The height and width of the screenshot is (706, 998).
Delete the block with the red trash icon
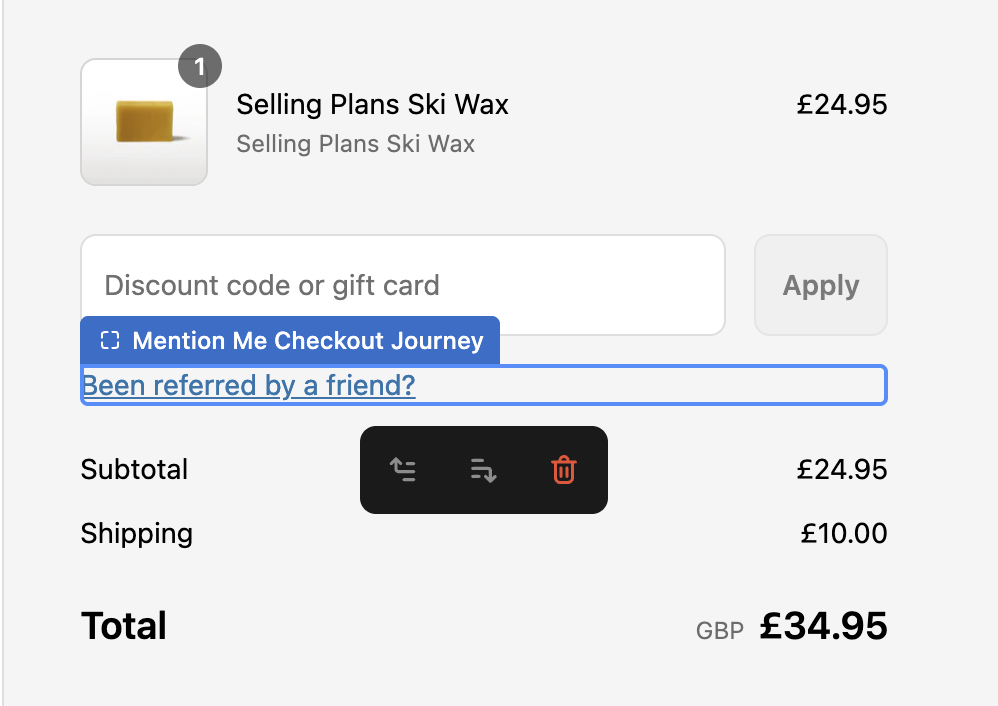tap(564, 470)
